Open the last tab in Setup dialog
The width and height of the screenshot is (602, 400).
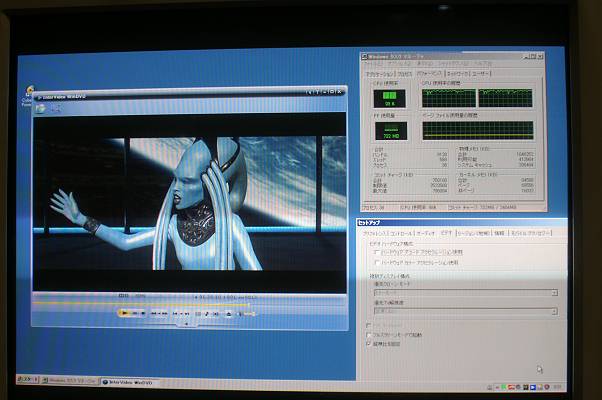tap(531, 233)
